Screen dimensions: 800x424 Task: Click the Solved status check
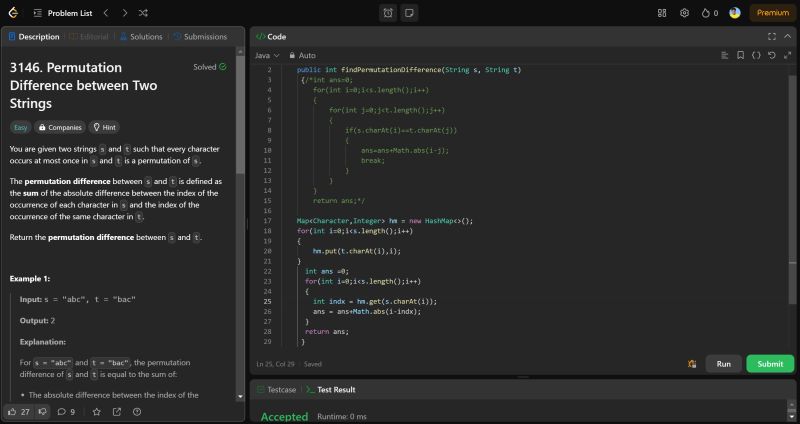point(210,67)
